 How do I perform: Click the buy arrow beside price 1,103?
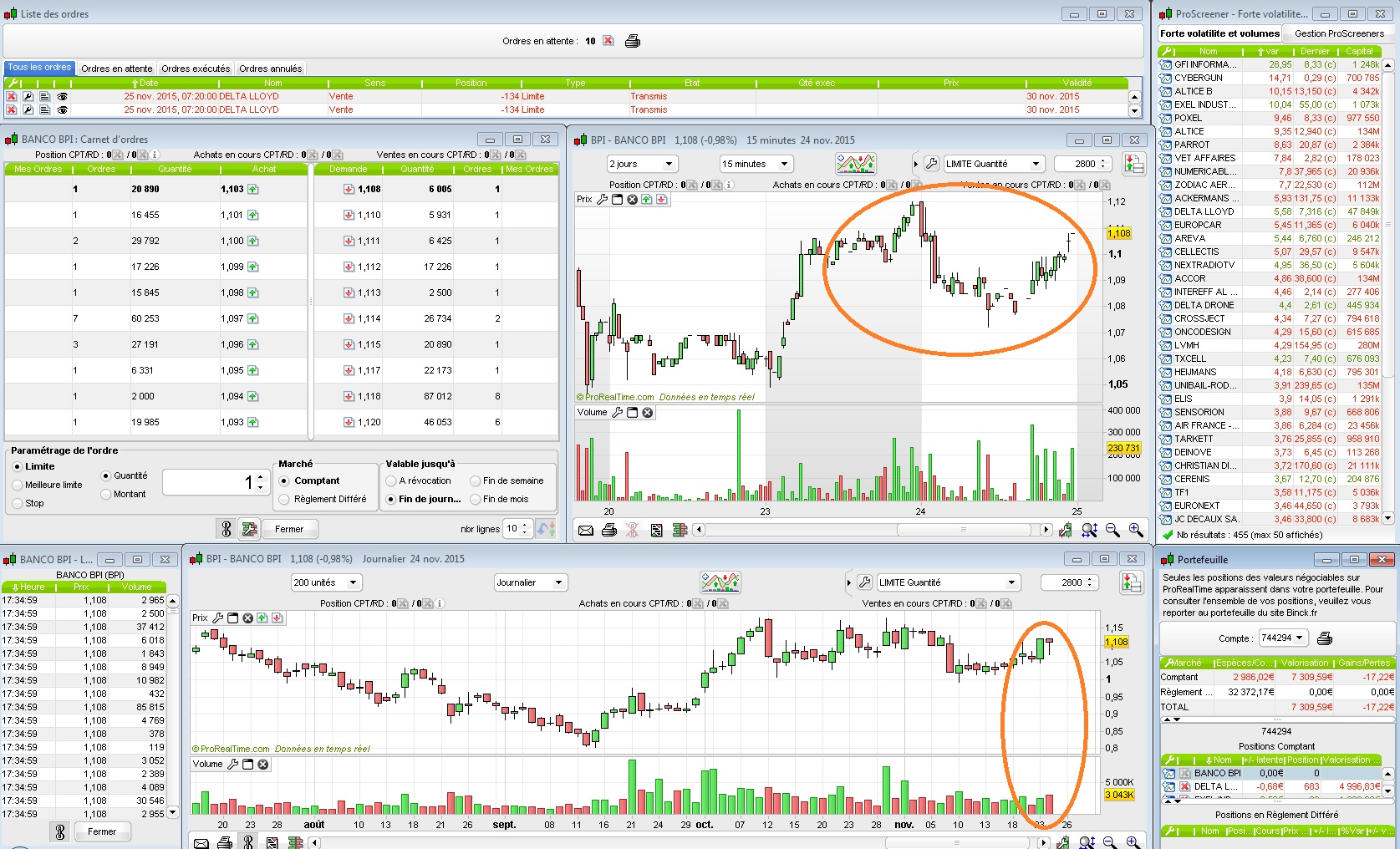252,189
